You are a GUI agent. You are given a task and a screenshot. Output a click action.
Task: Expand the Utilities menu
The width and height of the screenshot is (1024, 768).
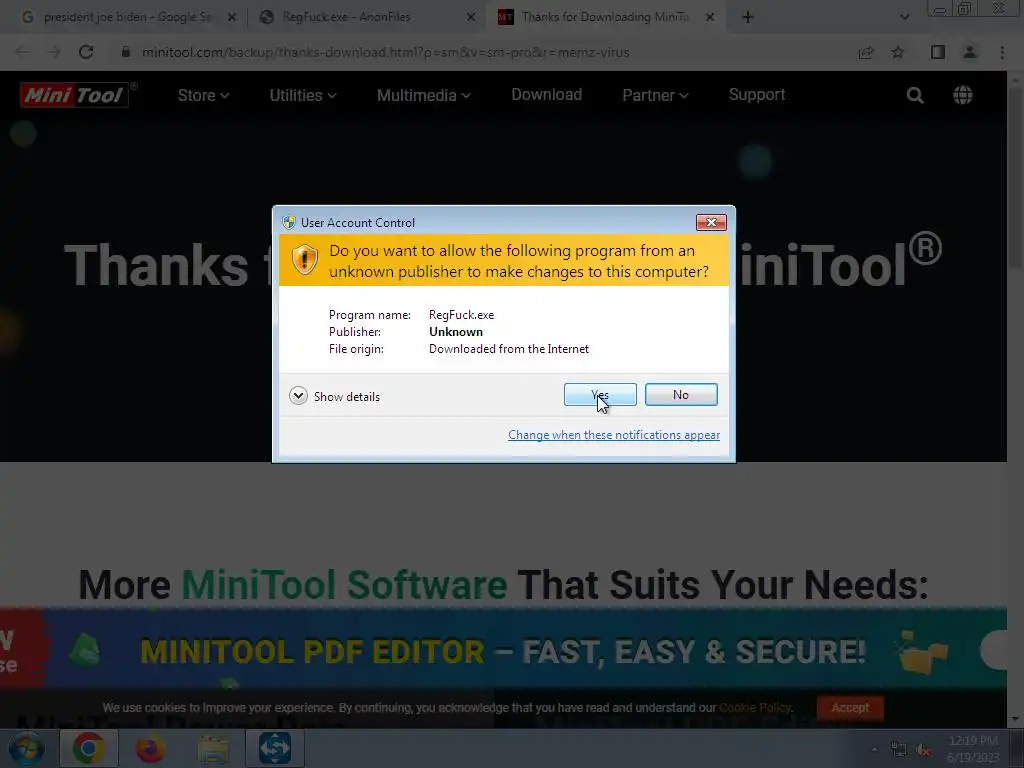(x=303, y=95)
